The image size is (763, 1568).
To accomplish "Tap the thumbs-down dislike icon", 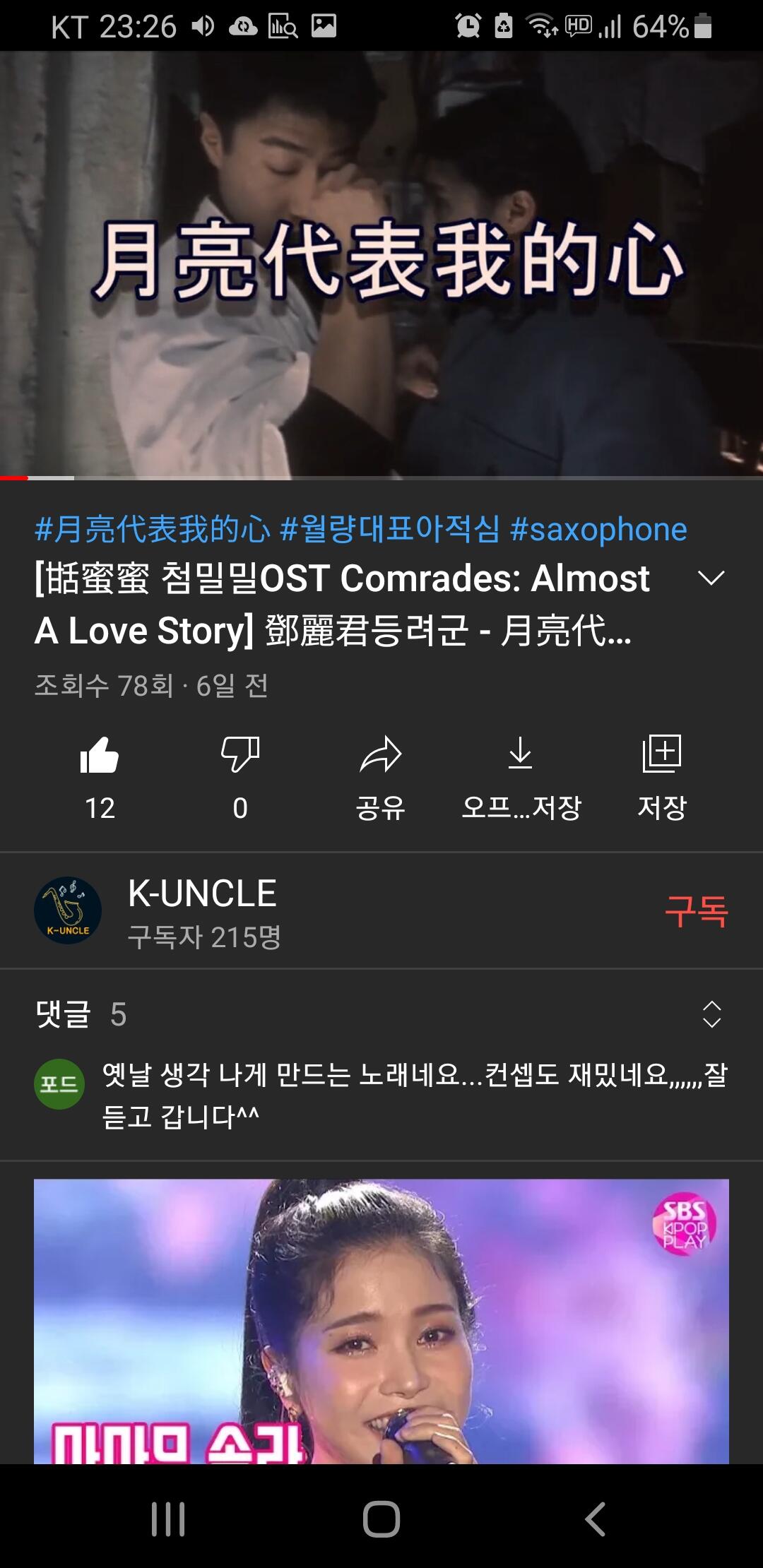I will click(x=240, y=754).
